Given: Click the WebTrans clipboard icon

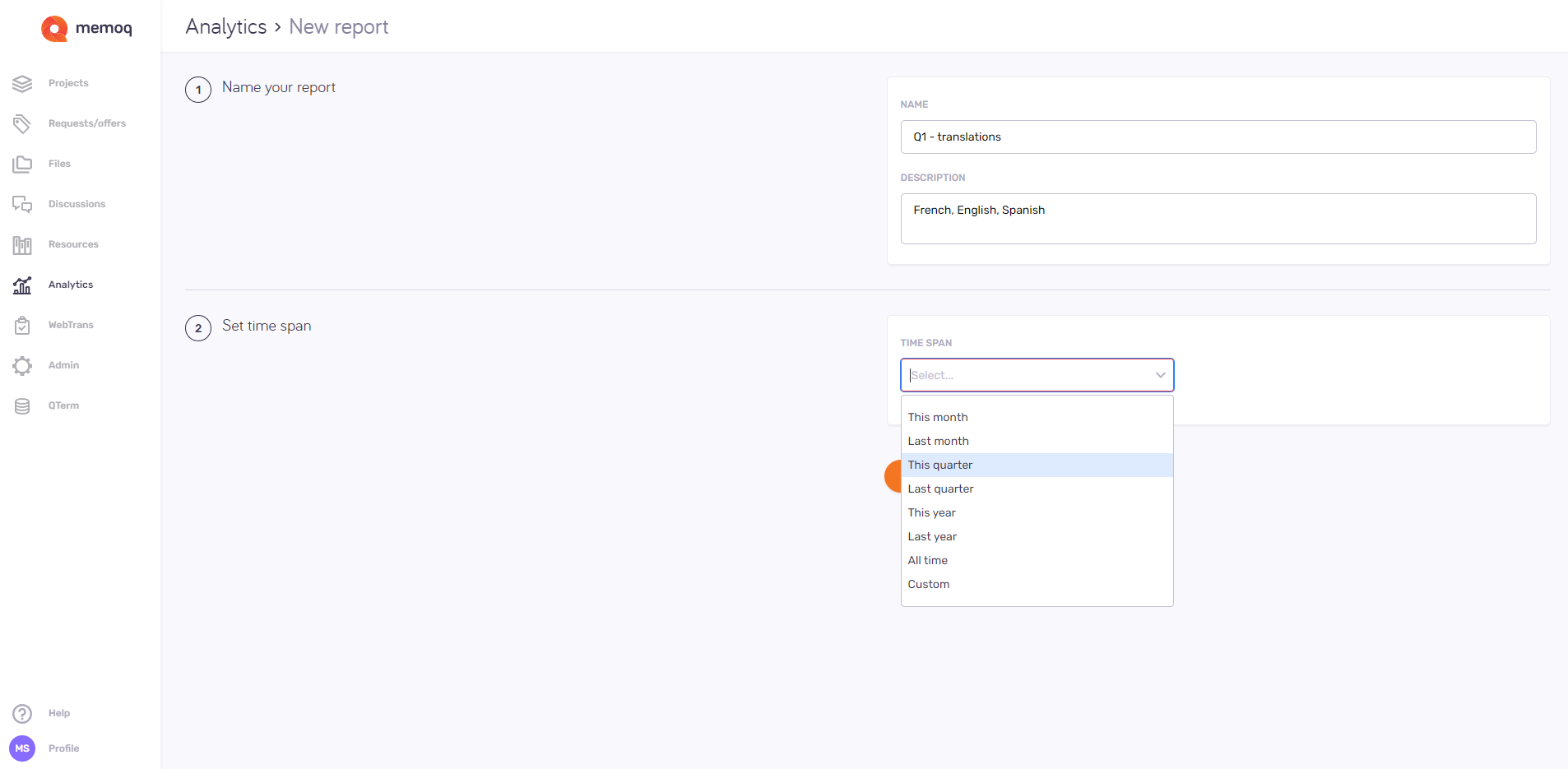Looking at the screenshot, I should click(22, 325).
